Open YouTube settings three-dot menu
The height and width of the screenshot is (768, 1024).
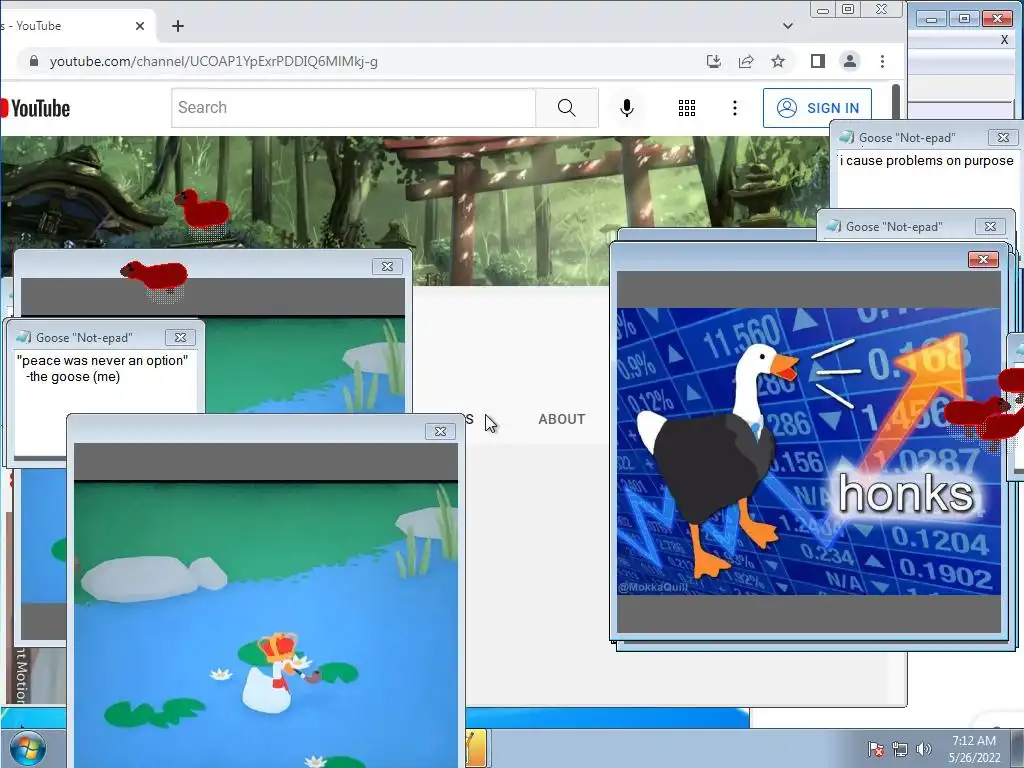click(735, 108)
